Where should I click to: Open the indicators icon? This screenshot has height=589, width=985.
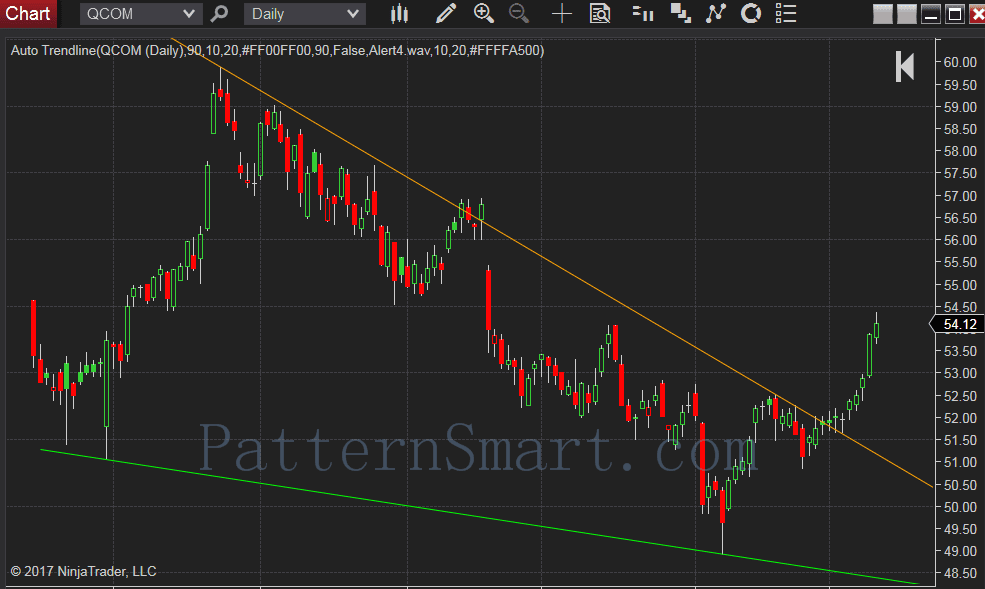(716, 13)
